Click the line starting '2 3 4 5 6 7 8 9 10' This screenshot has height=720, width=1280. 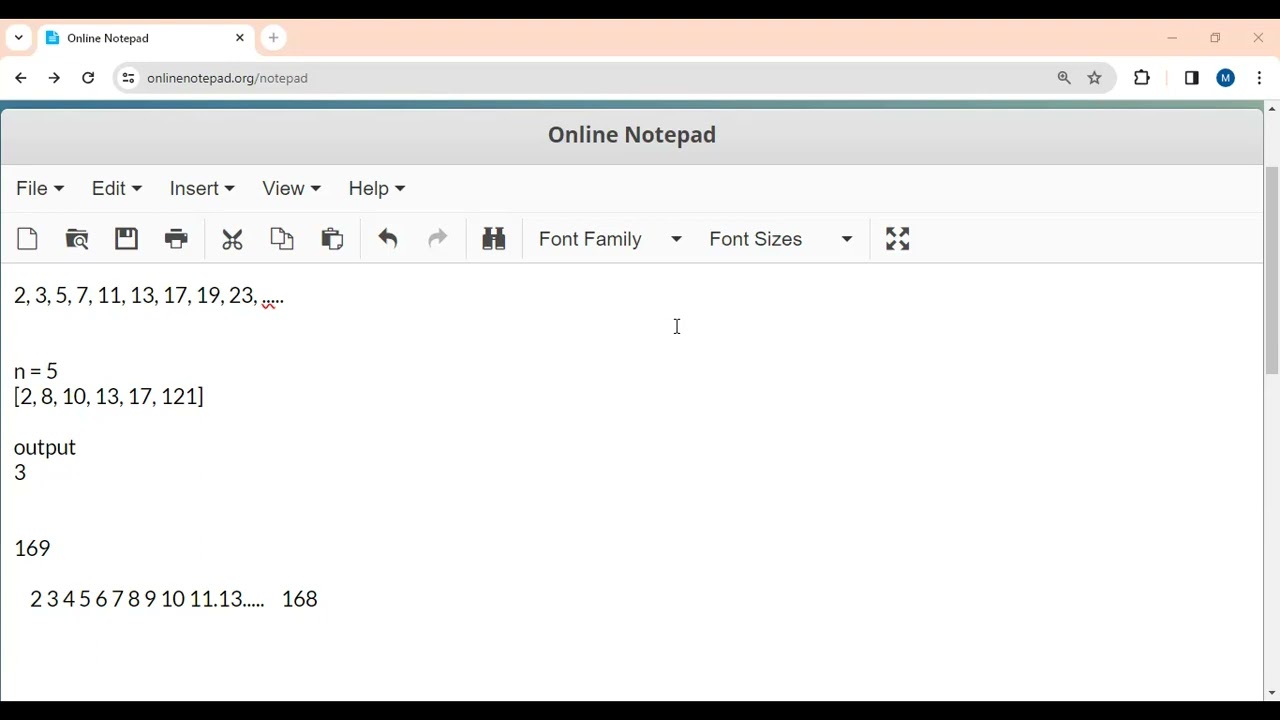click(x=174, y=599)
